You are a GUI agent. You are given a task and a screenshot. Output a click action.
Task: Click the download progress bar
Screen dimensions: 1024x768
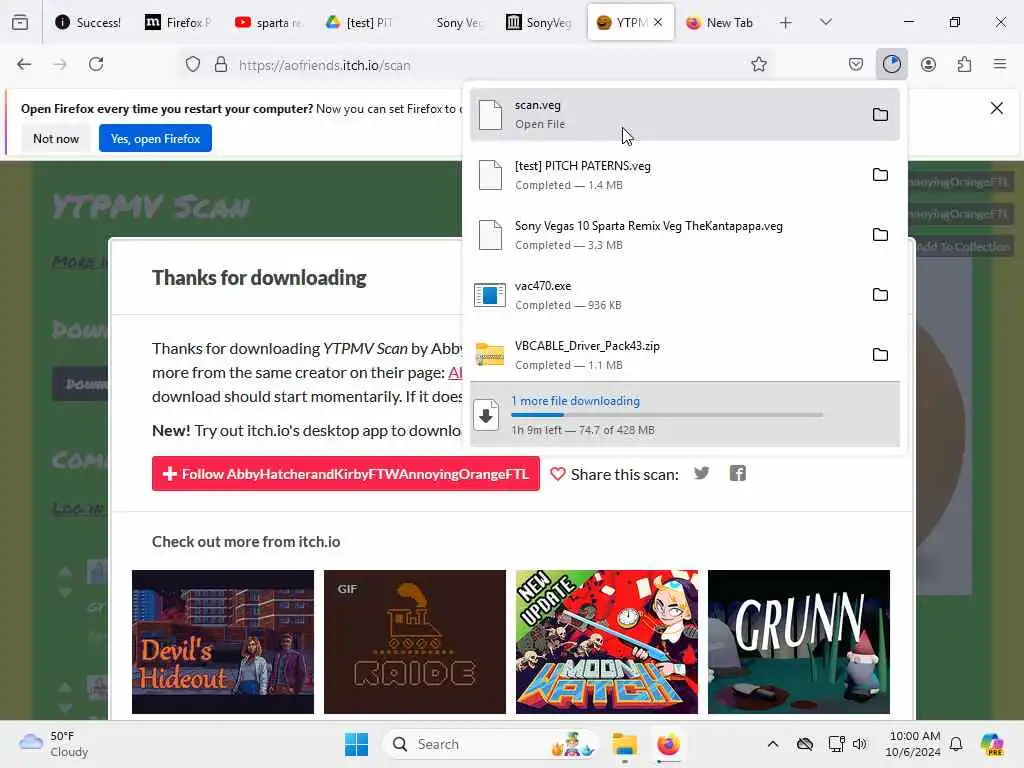coord(667,415)
